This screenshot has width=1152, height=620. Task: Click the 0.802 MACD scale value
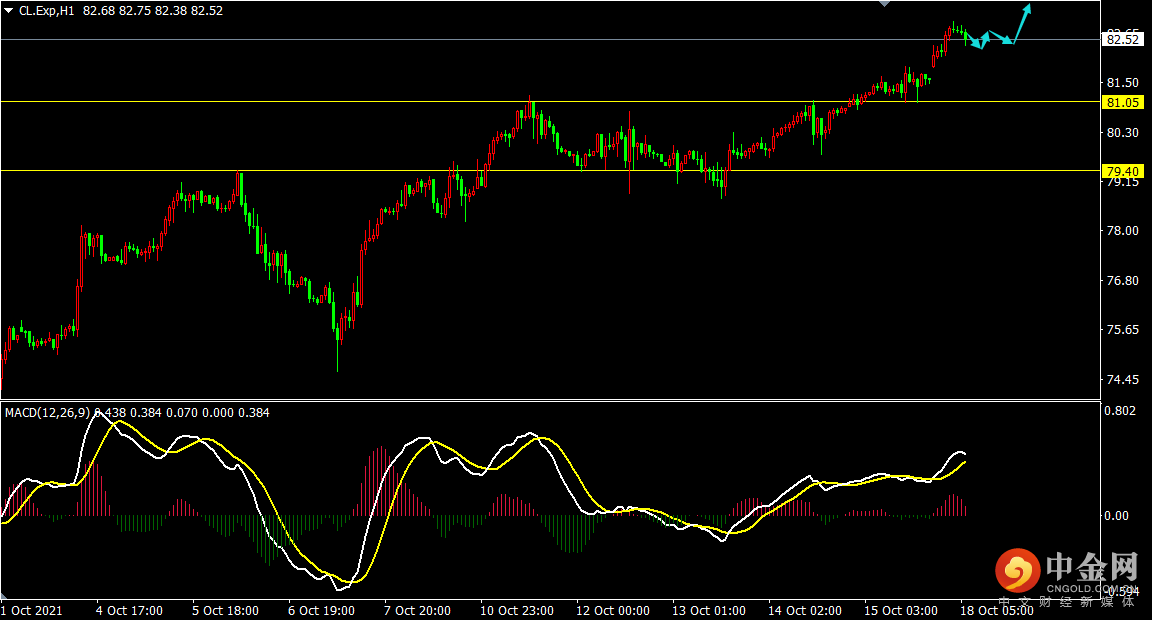click(x=1120, y=411)
